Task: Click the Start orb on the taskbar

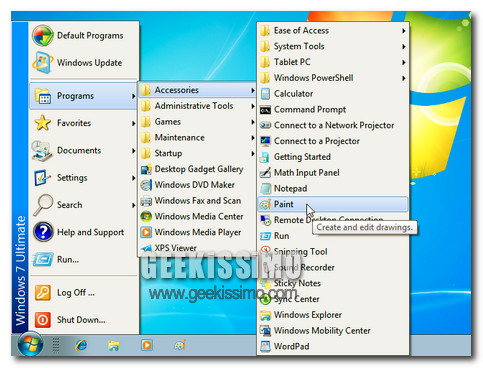Action: tap(30, 344)
